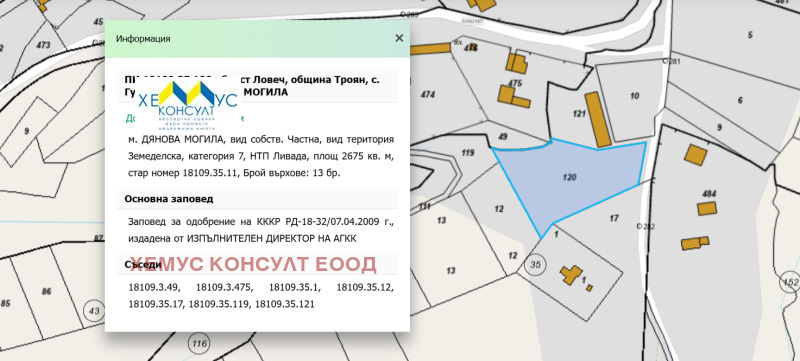Click neighbor identifier 18109.3.49

(154, 288)
